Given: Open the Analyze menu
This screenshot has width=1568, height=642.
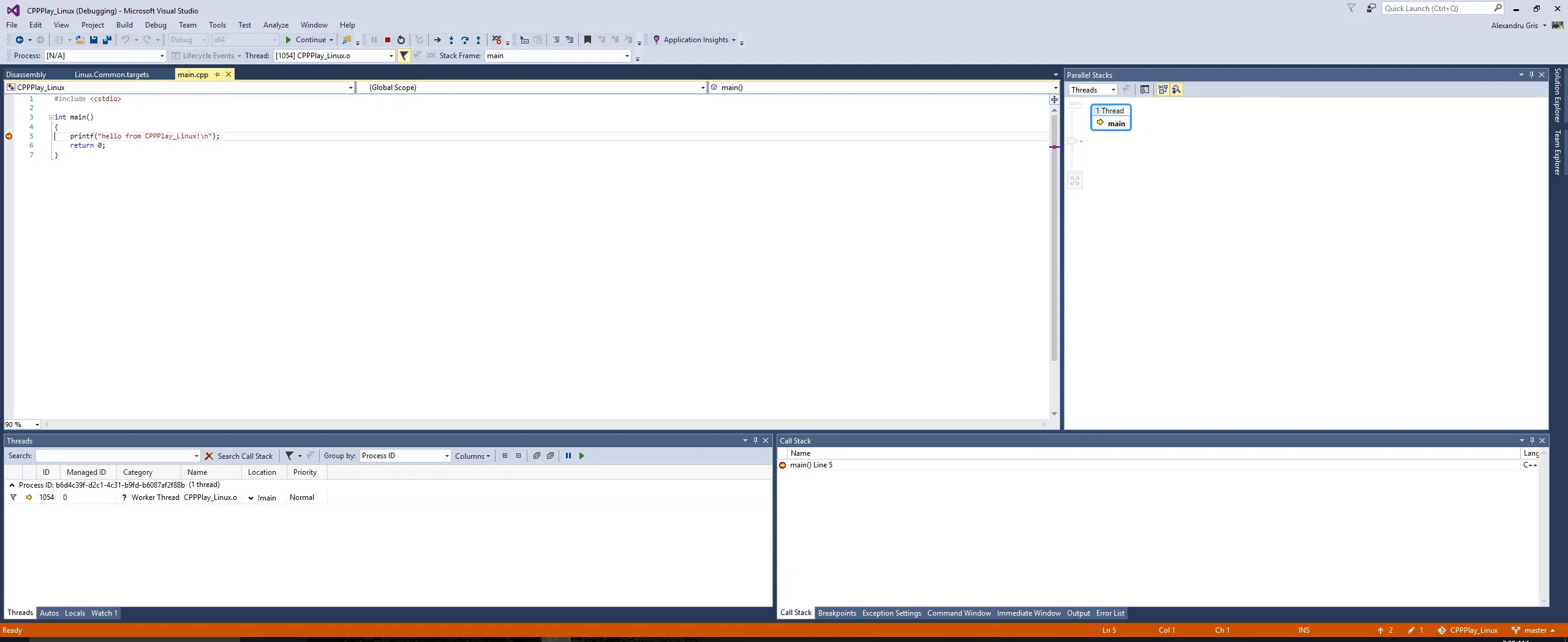Looking at the screenshot, I should click(276, 25).
